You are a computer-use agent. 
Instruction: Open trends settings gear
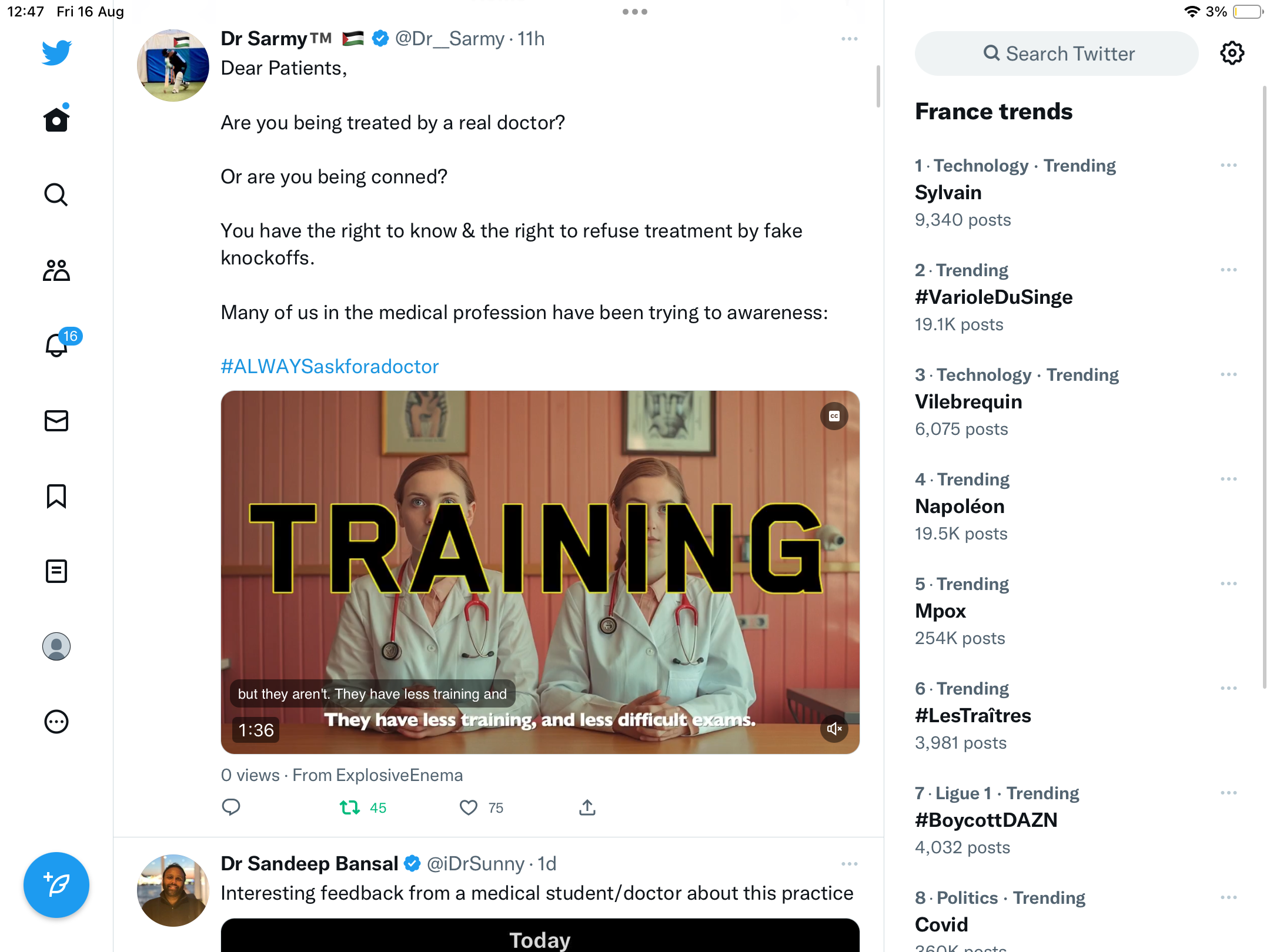pos(1232,53)
